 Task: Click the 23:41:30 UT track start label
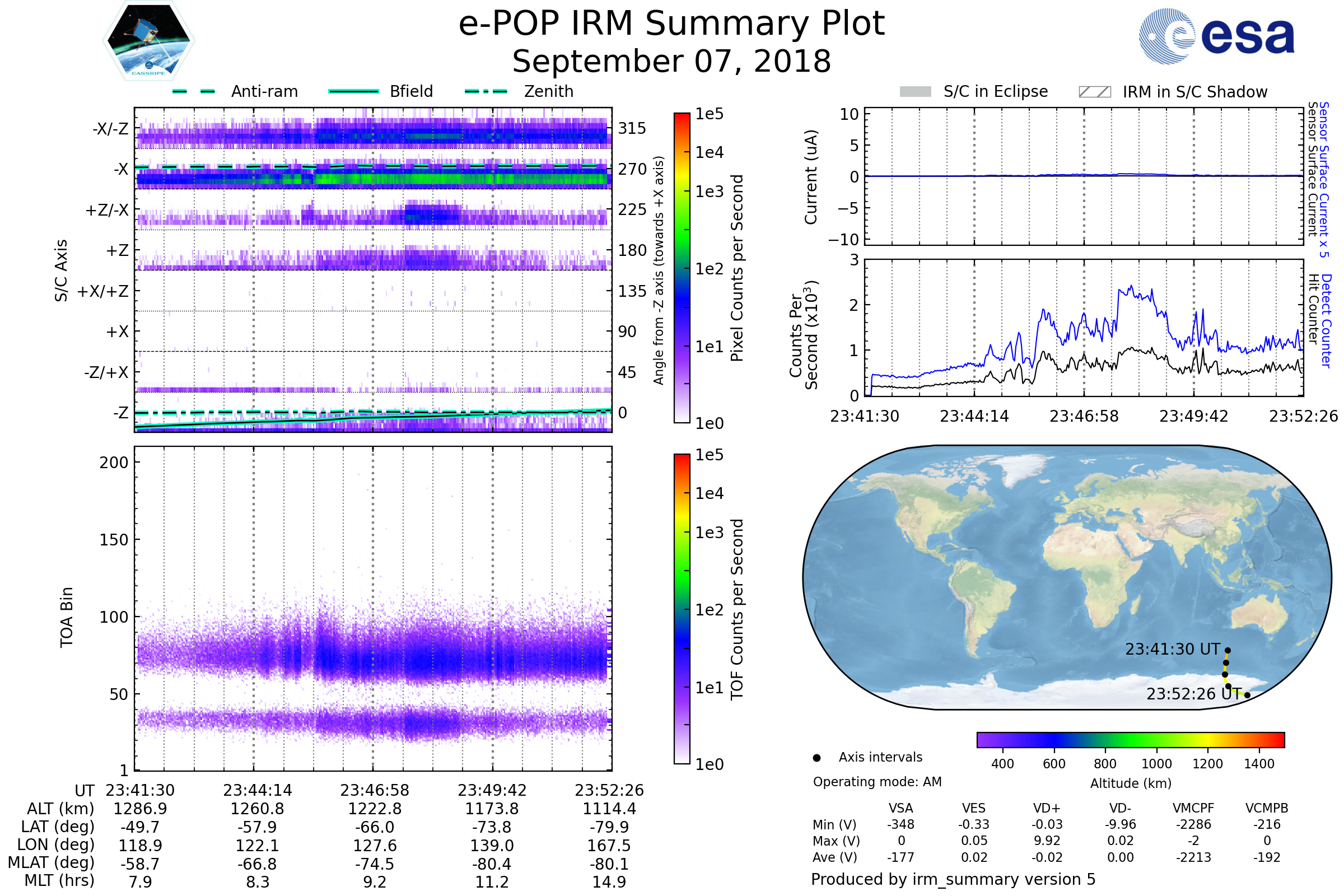(1173, 649)
